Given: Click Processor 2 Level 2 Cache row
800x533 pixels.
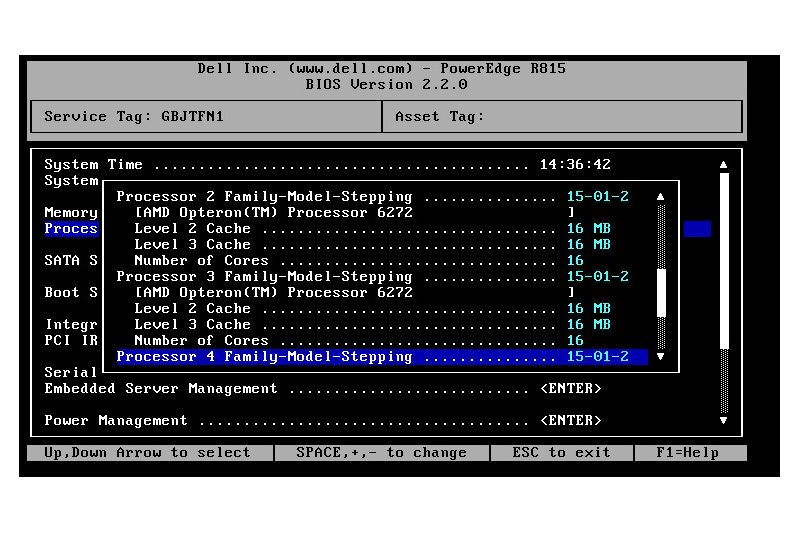Looking at the screenshot, I should coord(372,229).
